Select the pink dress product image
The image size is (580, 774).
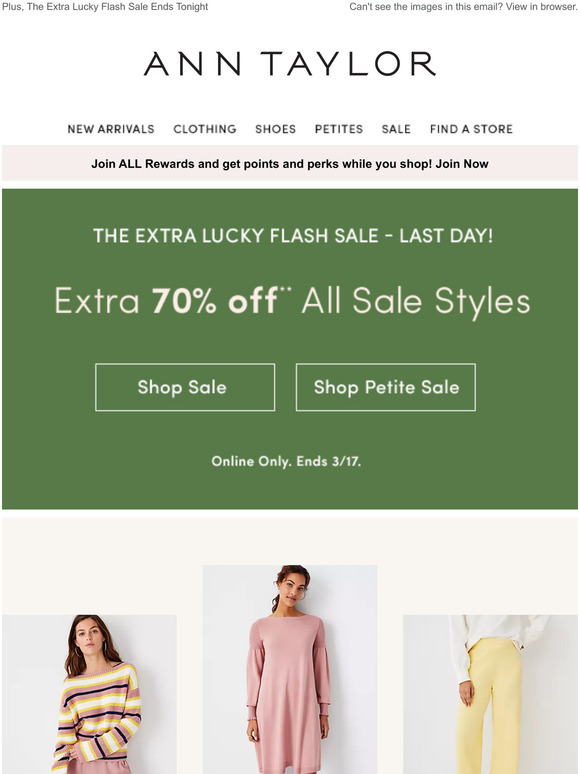[290, 669]
